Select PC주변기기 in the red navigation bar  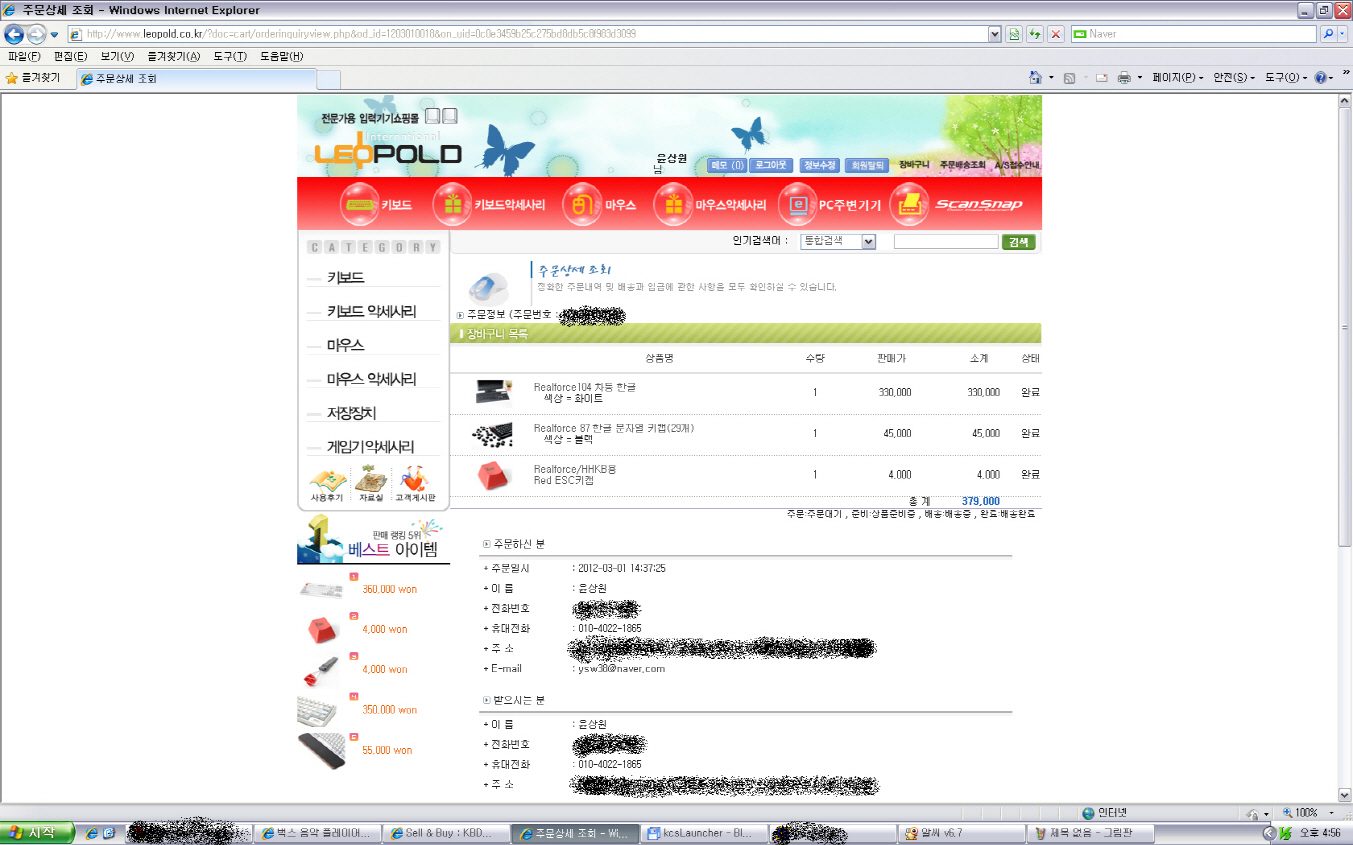point(830,204)
